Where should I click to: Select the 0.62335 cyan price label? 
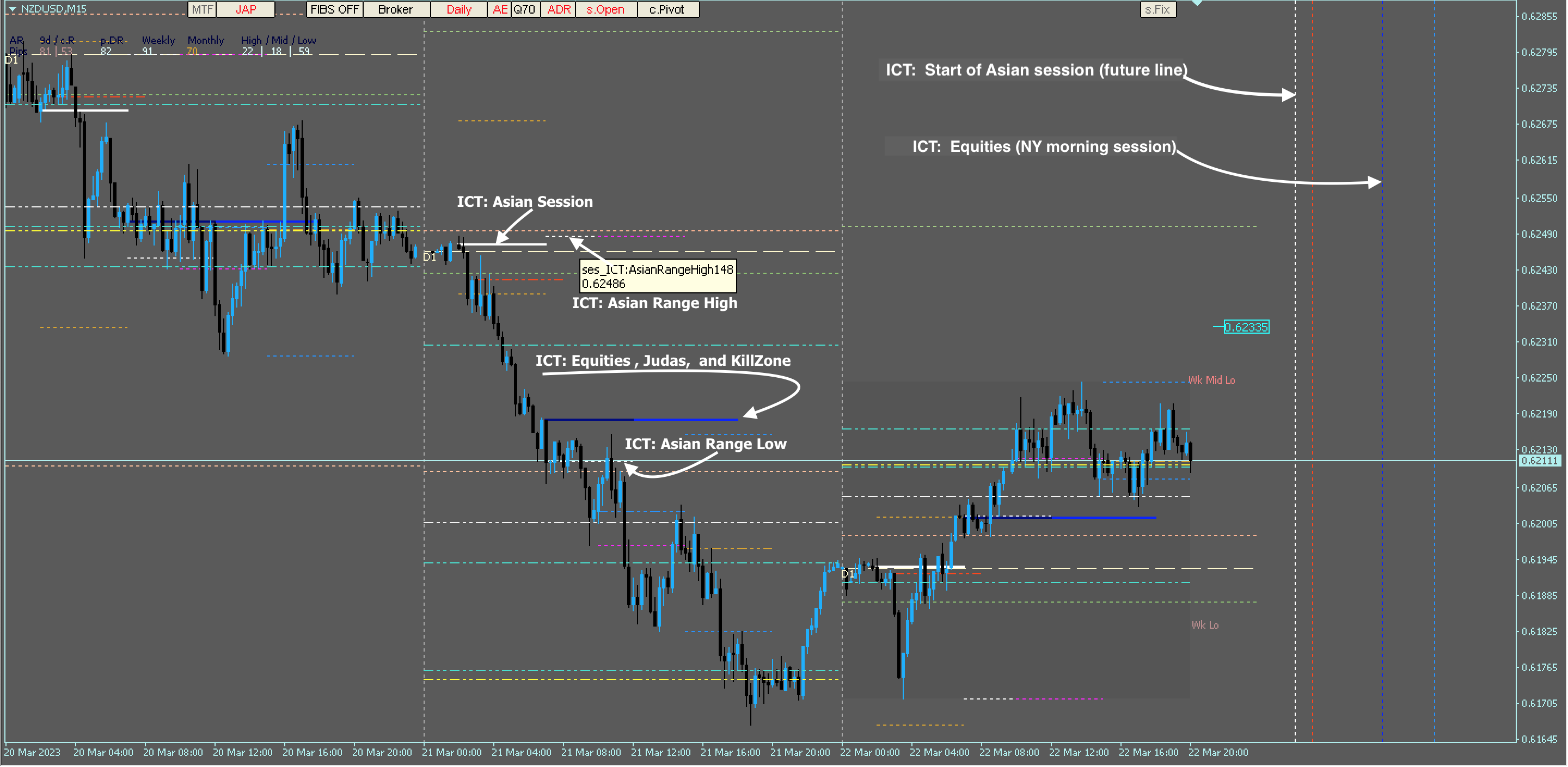pyautogui.click(x=1246, y=328)
